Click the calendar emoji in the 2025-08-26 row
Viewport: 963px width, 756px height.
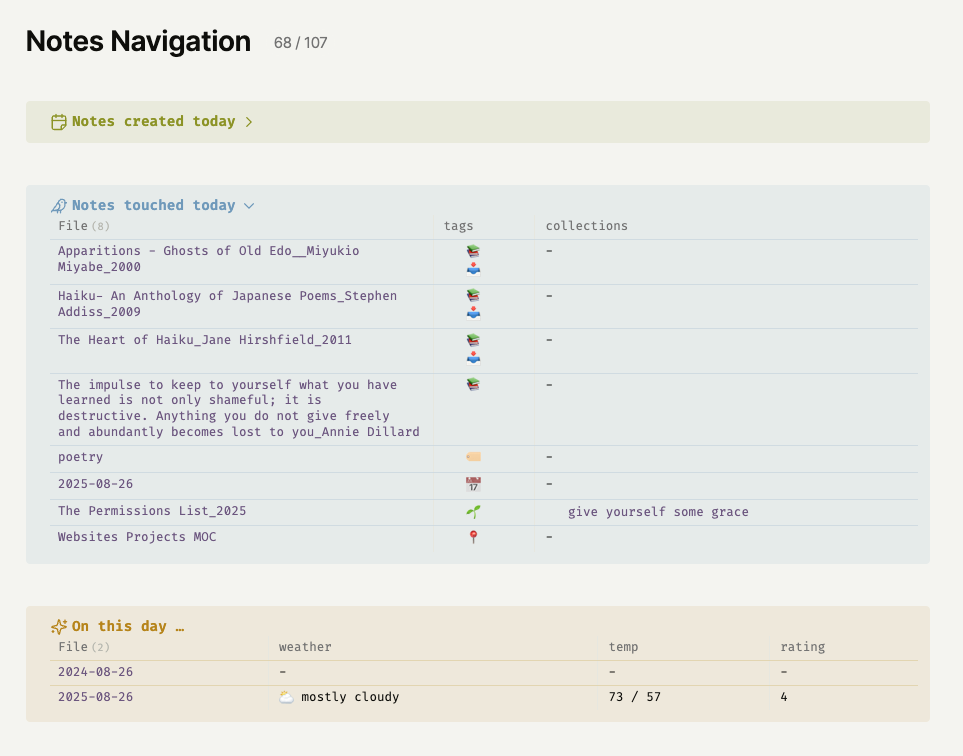(x=473, y=484)
